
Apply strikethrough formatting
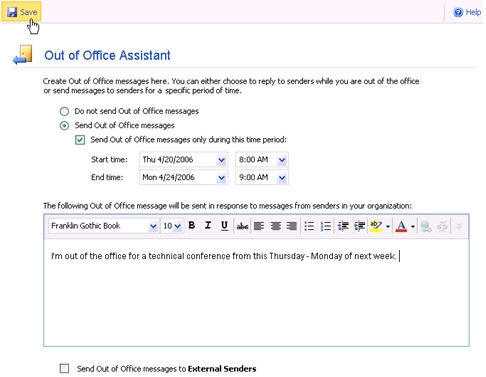[242, 226]
